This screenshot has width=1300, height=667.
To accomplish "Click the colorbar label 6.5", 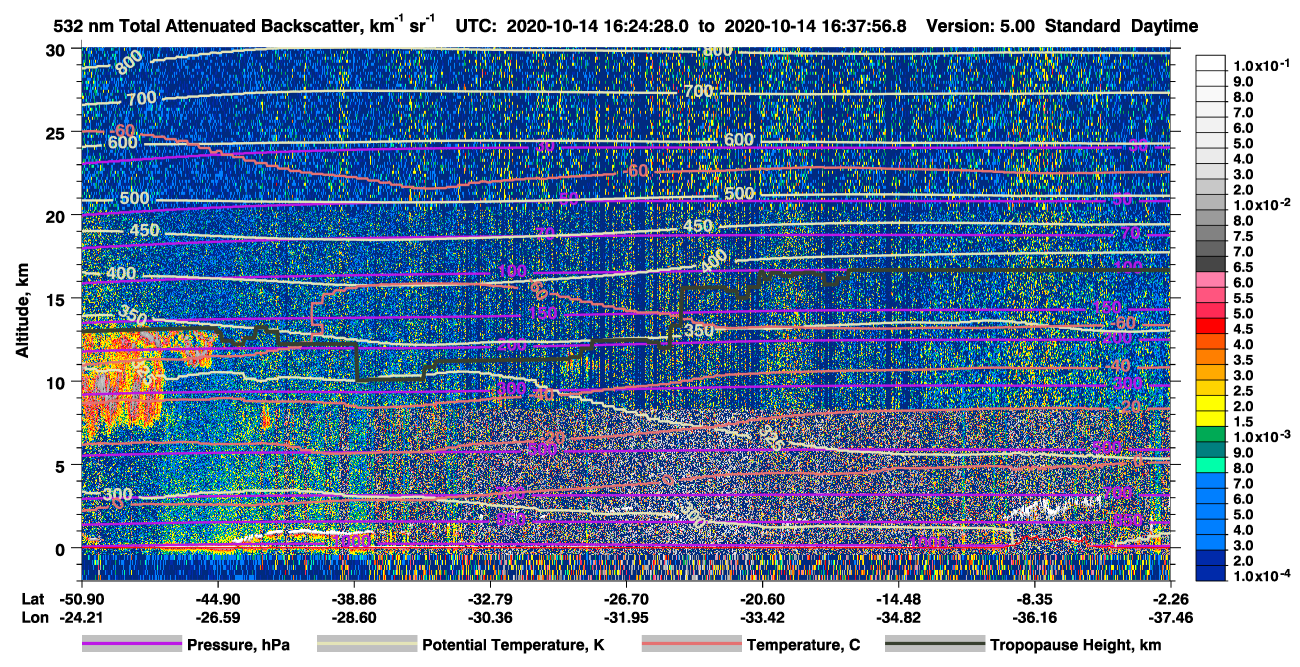I will pos(1242,267).
